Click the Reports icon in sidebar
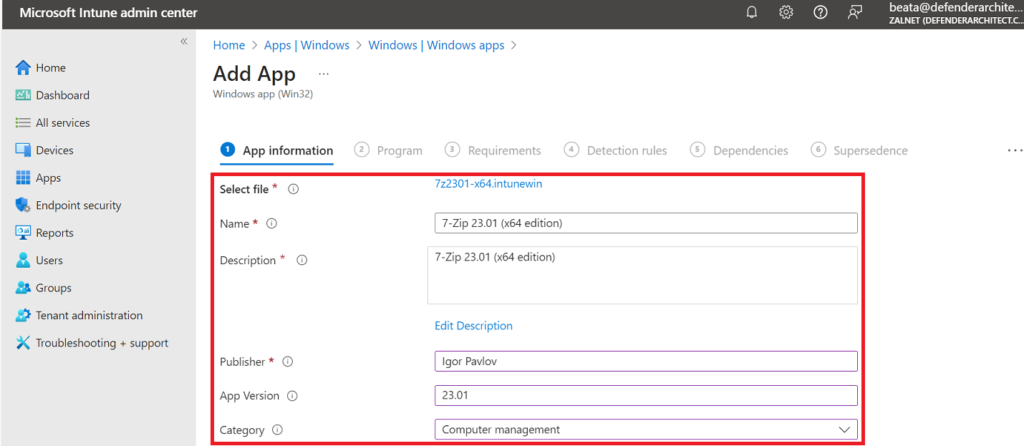This screenshot has width=1024, height=446. point(24,232)
